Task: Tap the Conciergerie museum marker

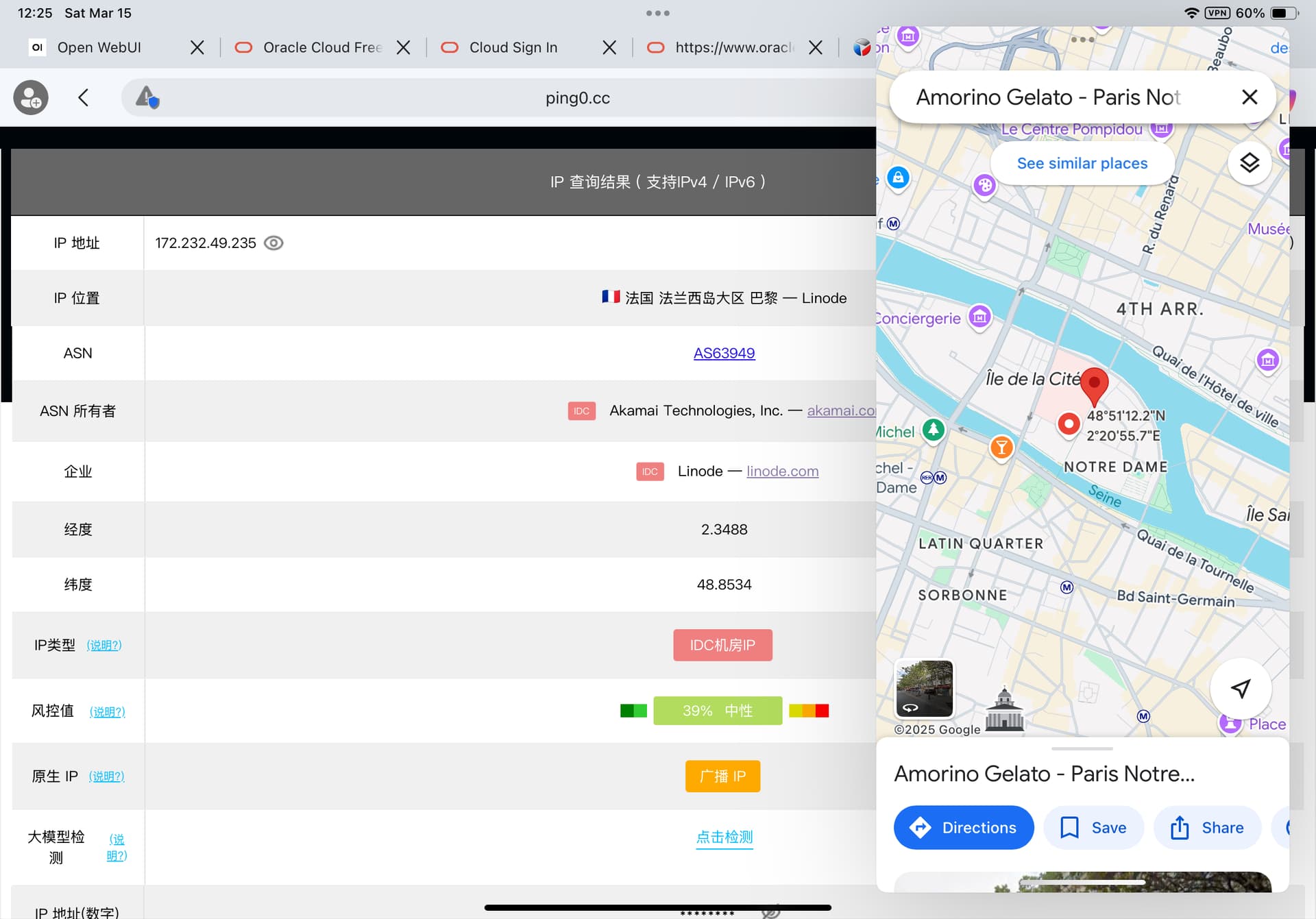Action: point(980,317)
